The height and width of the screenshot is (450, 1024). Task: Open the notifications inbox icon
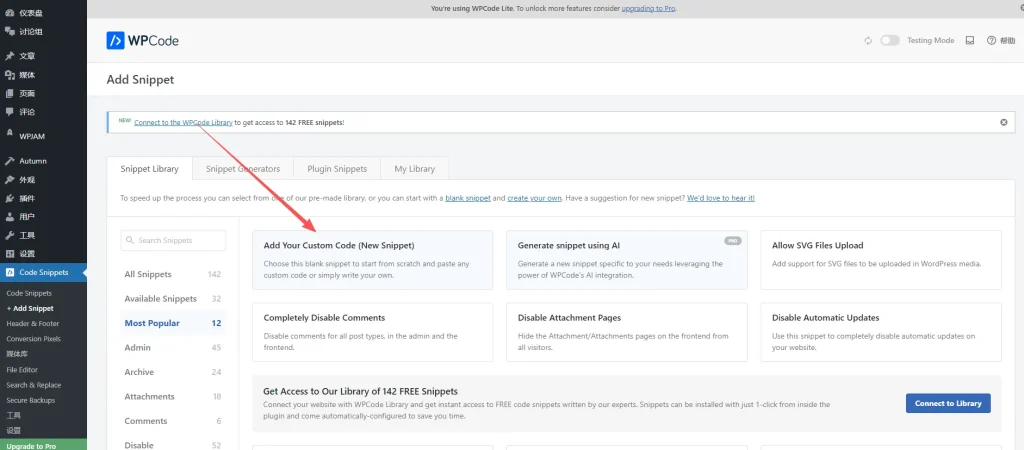tap(969, 41)
